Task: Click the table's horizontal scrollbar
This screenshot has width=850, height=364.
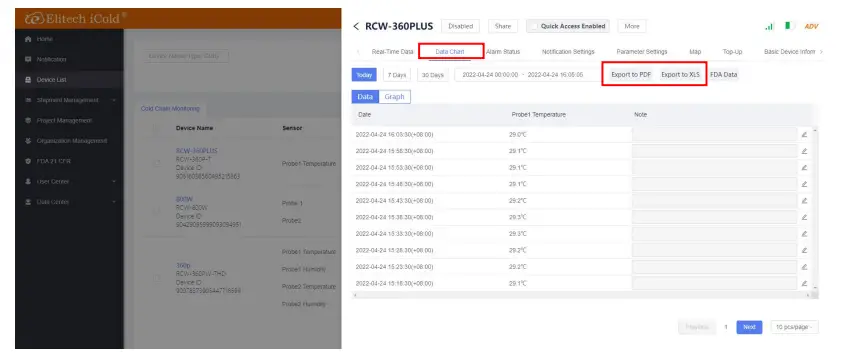Action: pyautogui.click(x=582, y=295)
